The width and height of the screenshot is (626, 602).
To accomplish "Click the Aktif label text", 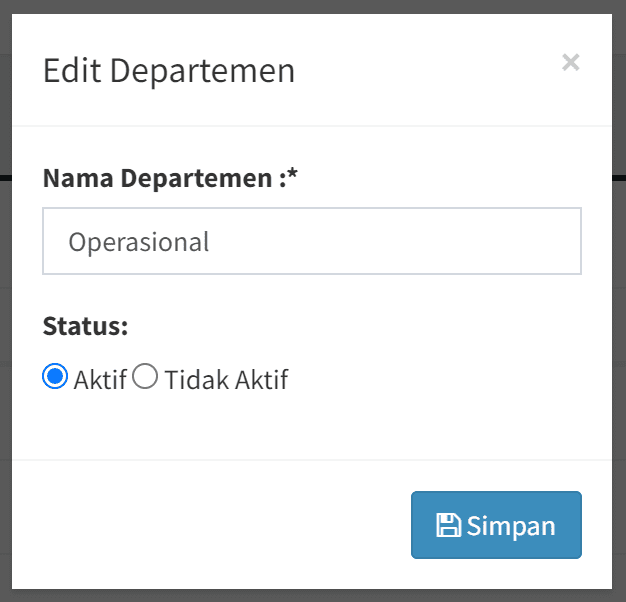I will pyautogui.click(x=100, y=380).
